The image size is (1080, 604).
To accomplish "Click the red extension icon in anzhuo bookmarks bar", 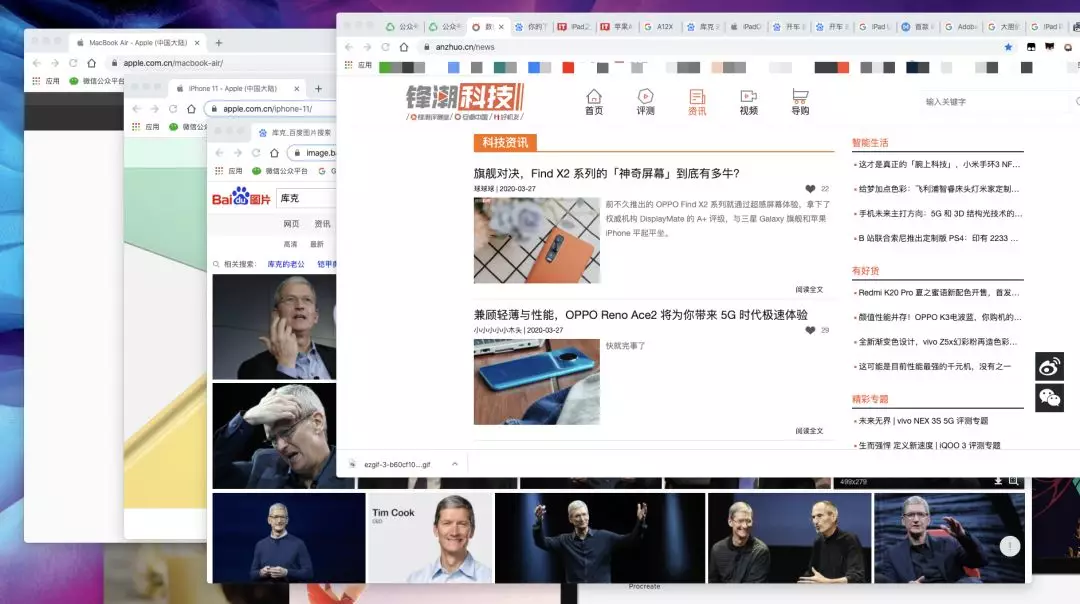I will click(568, 67).
